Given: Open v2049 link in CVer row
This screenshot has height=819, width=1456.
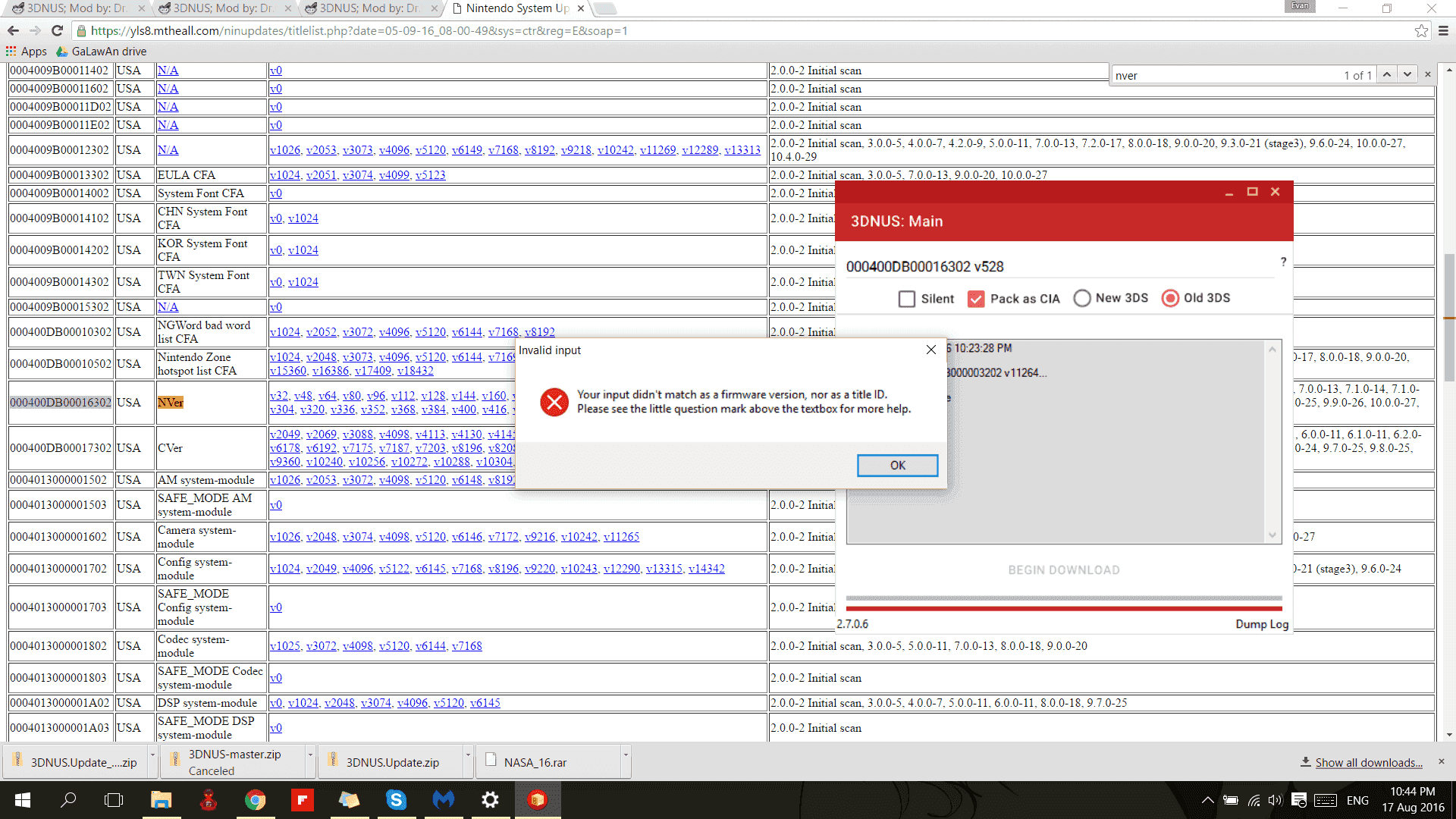Looking at the screenshot, I should point(284,435).
